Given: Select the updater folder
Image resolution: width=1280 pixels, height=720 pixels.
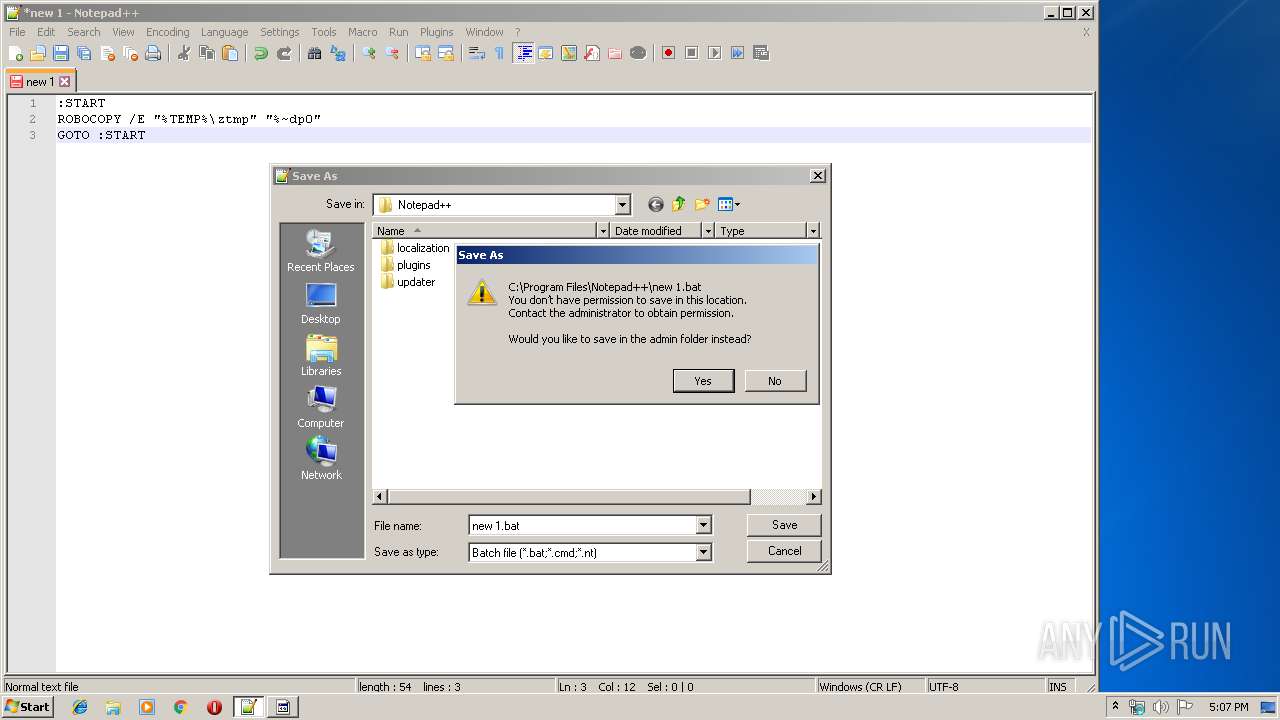Looking at the screenshot, I should [x=408, y=282].
